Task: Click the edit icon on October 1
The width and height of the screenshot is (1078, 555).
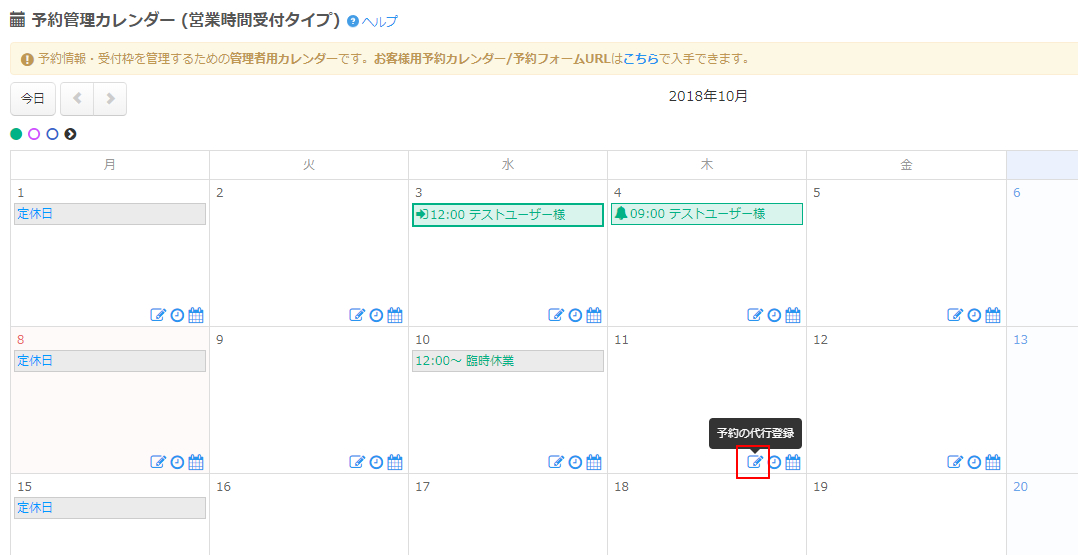Action: coord(158,315)
